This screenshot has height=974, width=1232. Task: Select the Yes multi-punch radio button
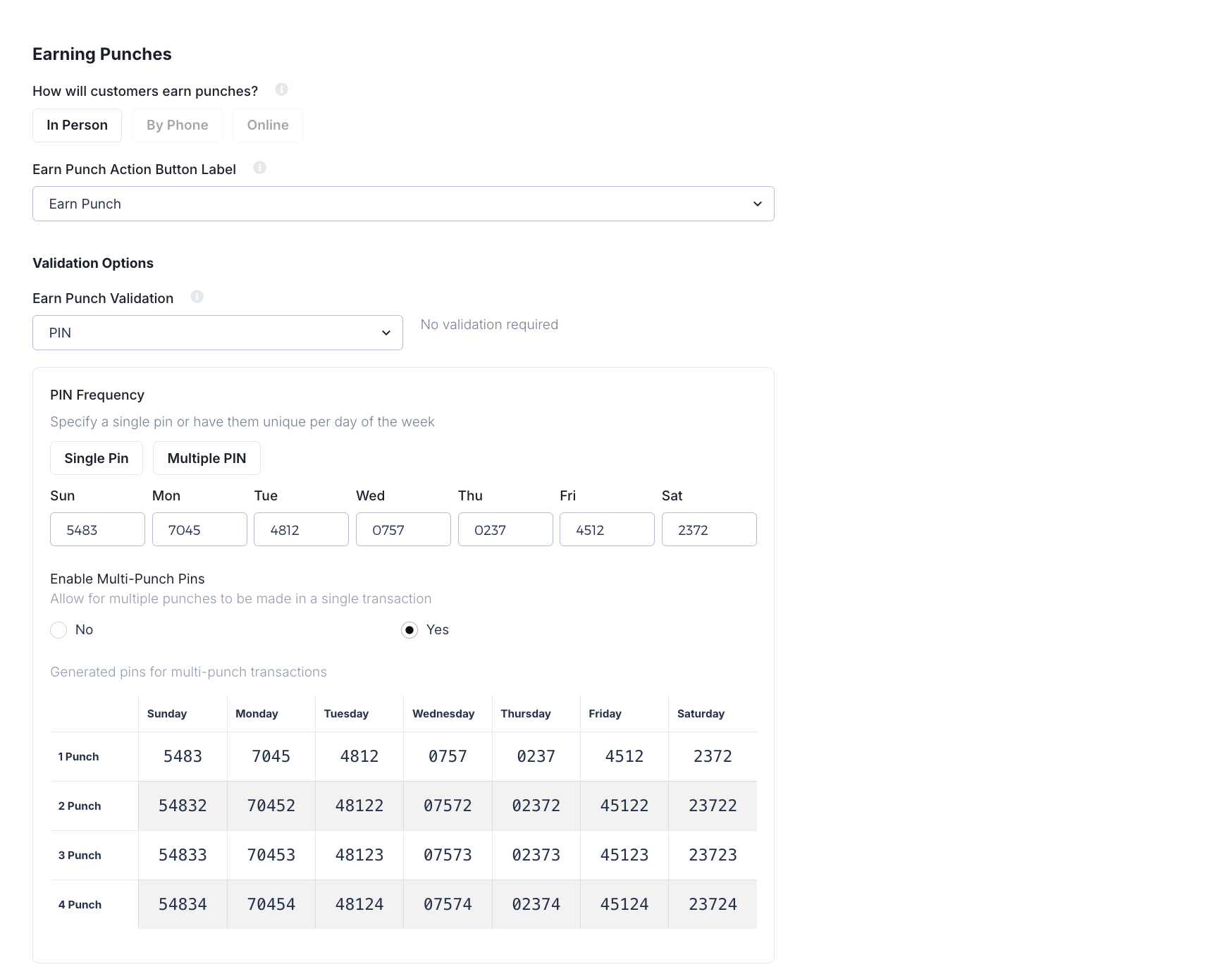point(409,630)
